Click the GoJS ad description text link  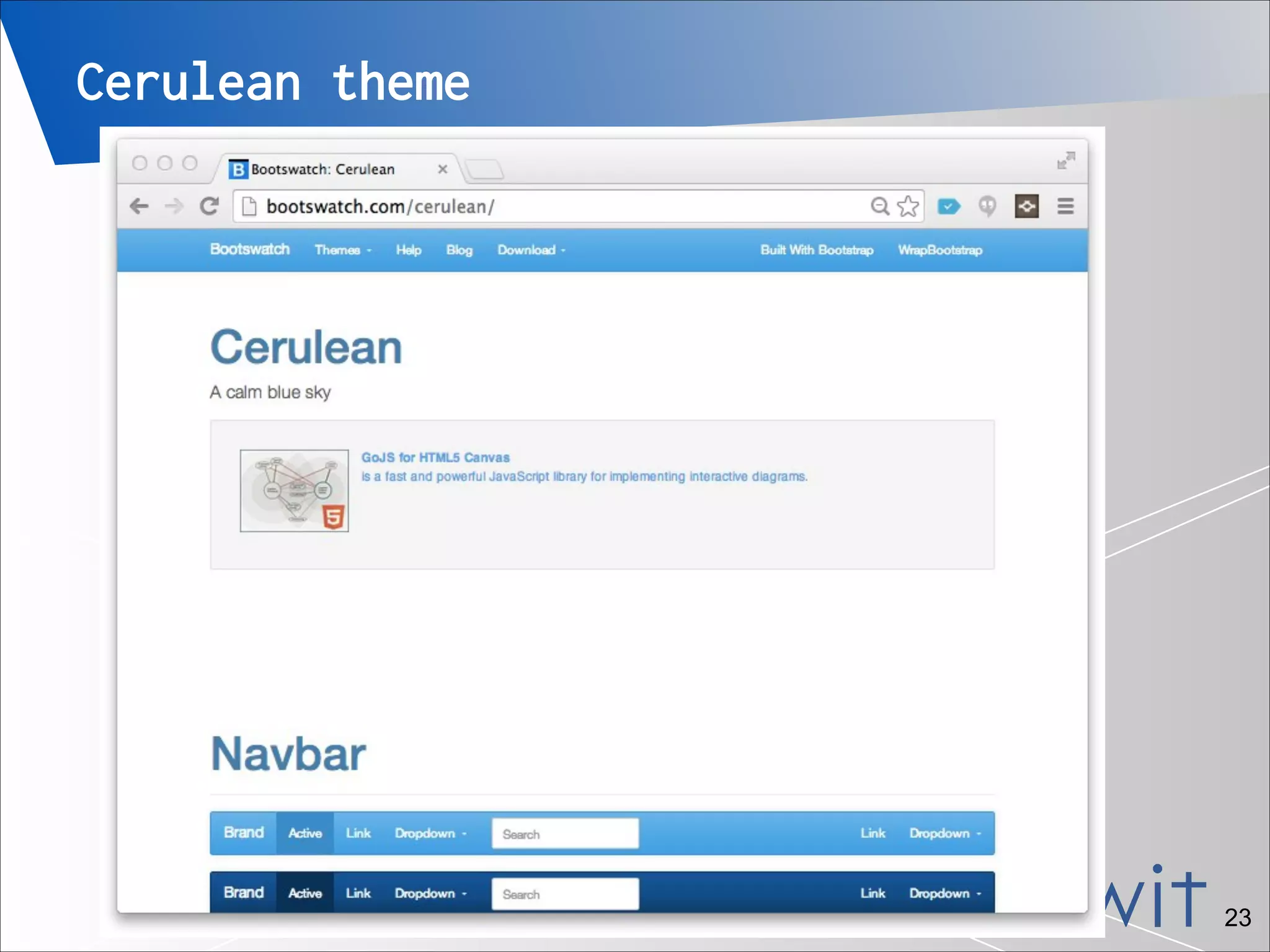click(584, 477)
